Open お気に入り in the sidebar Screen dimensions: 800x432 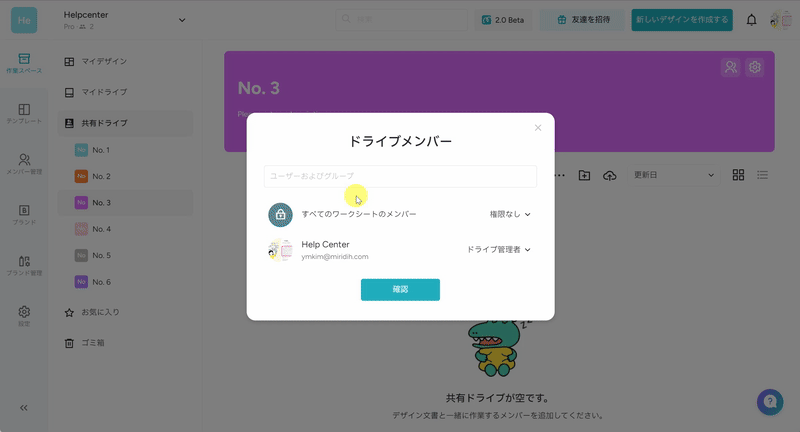[x=100, y=312]
